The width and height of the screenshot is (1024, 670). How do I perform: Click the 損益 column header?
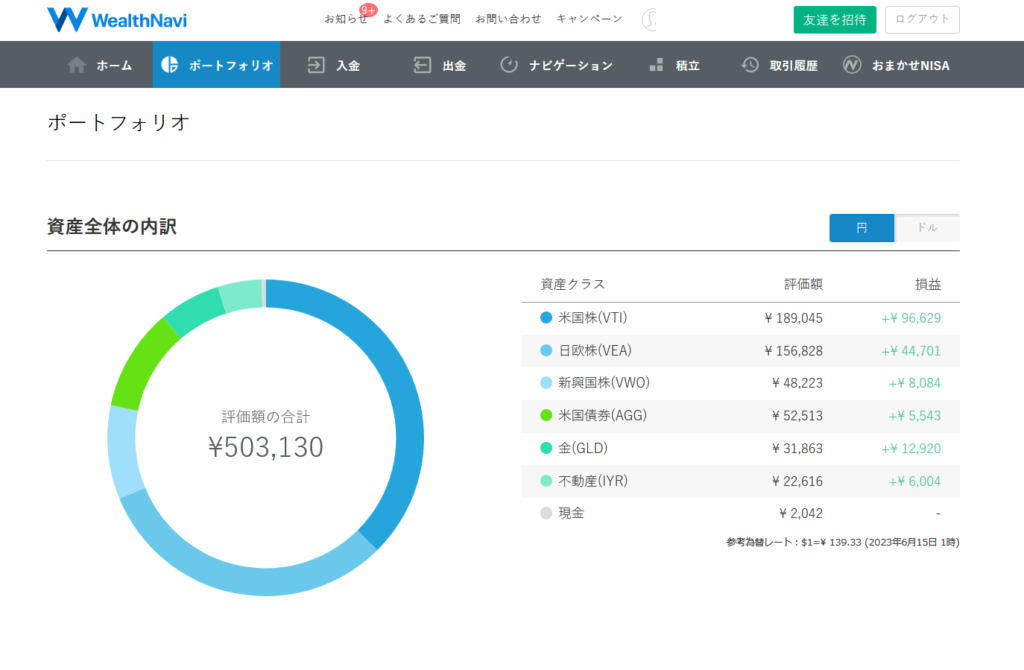coord(927,284)
